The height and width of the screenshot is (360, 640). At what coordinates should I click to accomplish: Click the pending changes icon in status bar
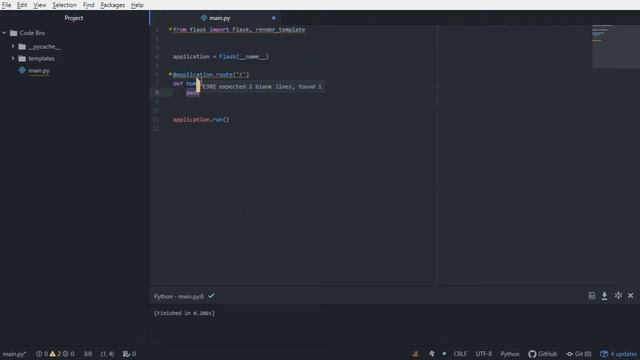[x=129, y=354]
